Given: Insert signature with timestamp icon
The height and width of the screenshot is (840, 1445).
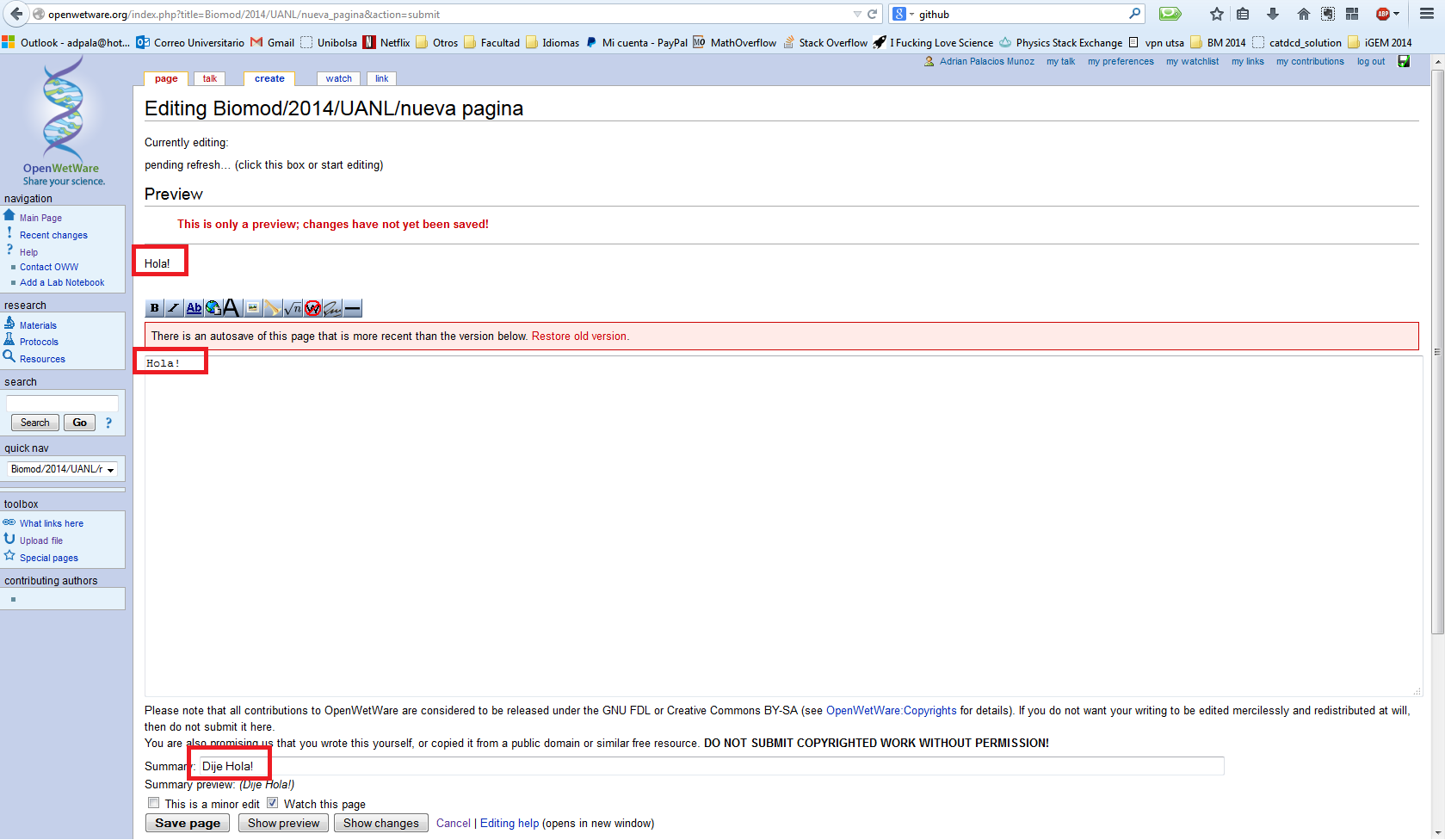Looking at the screenshot, I should tap(332, 308).
